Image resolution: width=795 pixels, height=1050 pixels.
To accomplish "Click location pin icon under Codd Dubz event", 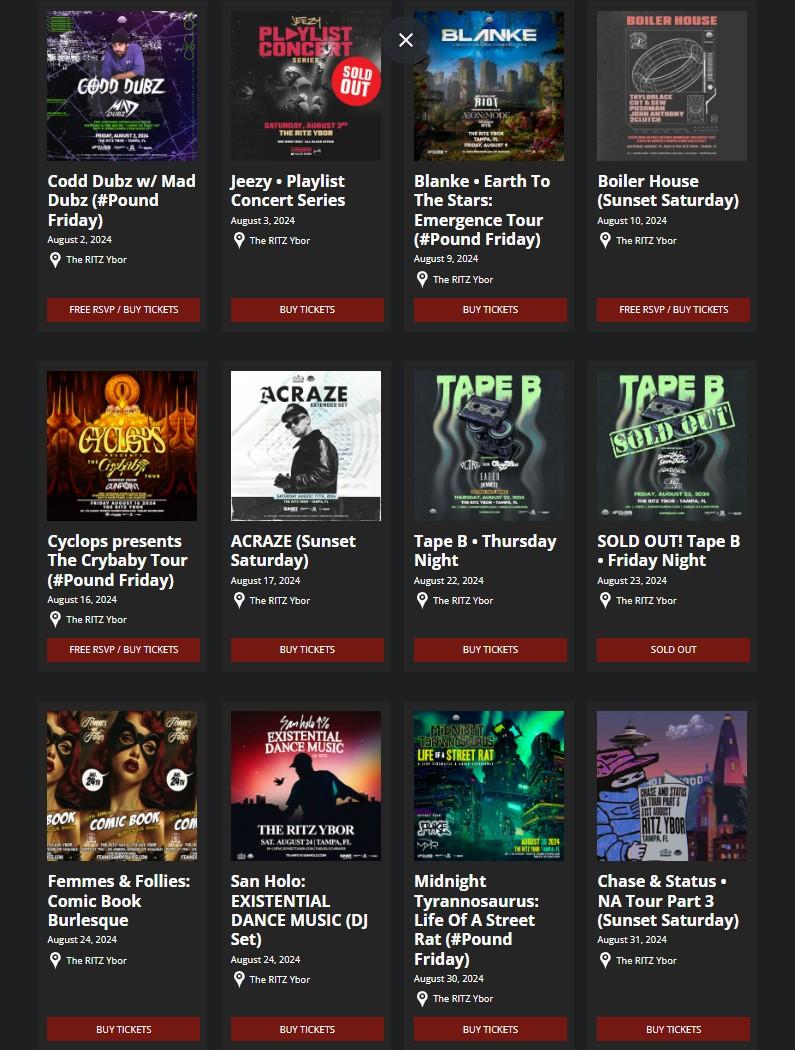I will [56, 260].
